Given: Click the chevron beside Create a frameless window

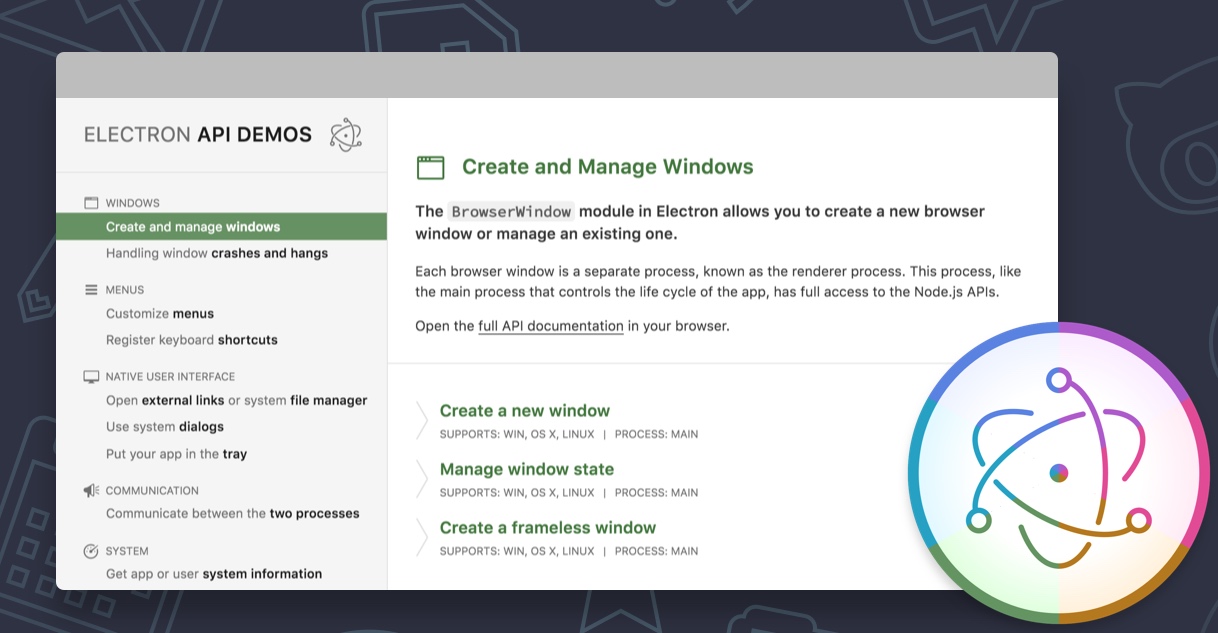Looking at the screenshot, I should pos(422,537).
